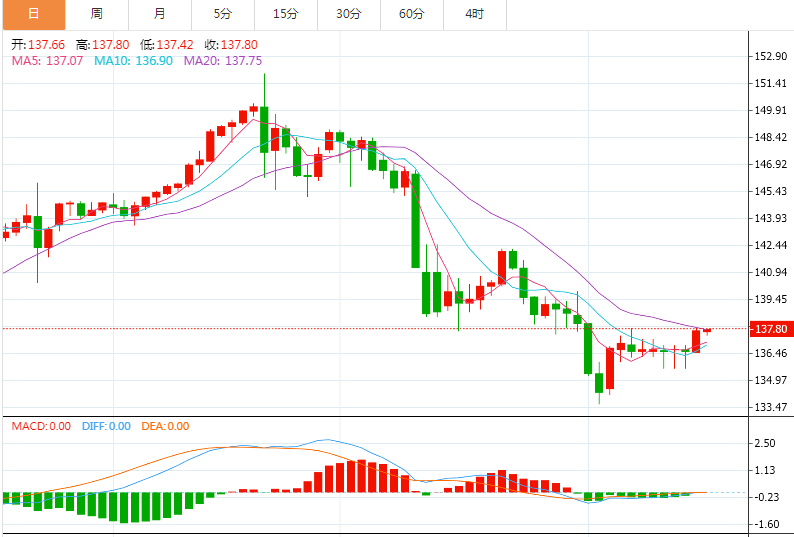The image size is (794, 537).
Task: Switch to the 周 weekly tab
Action: 97,14
